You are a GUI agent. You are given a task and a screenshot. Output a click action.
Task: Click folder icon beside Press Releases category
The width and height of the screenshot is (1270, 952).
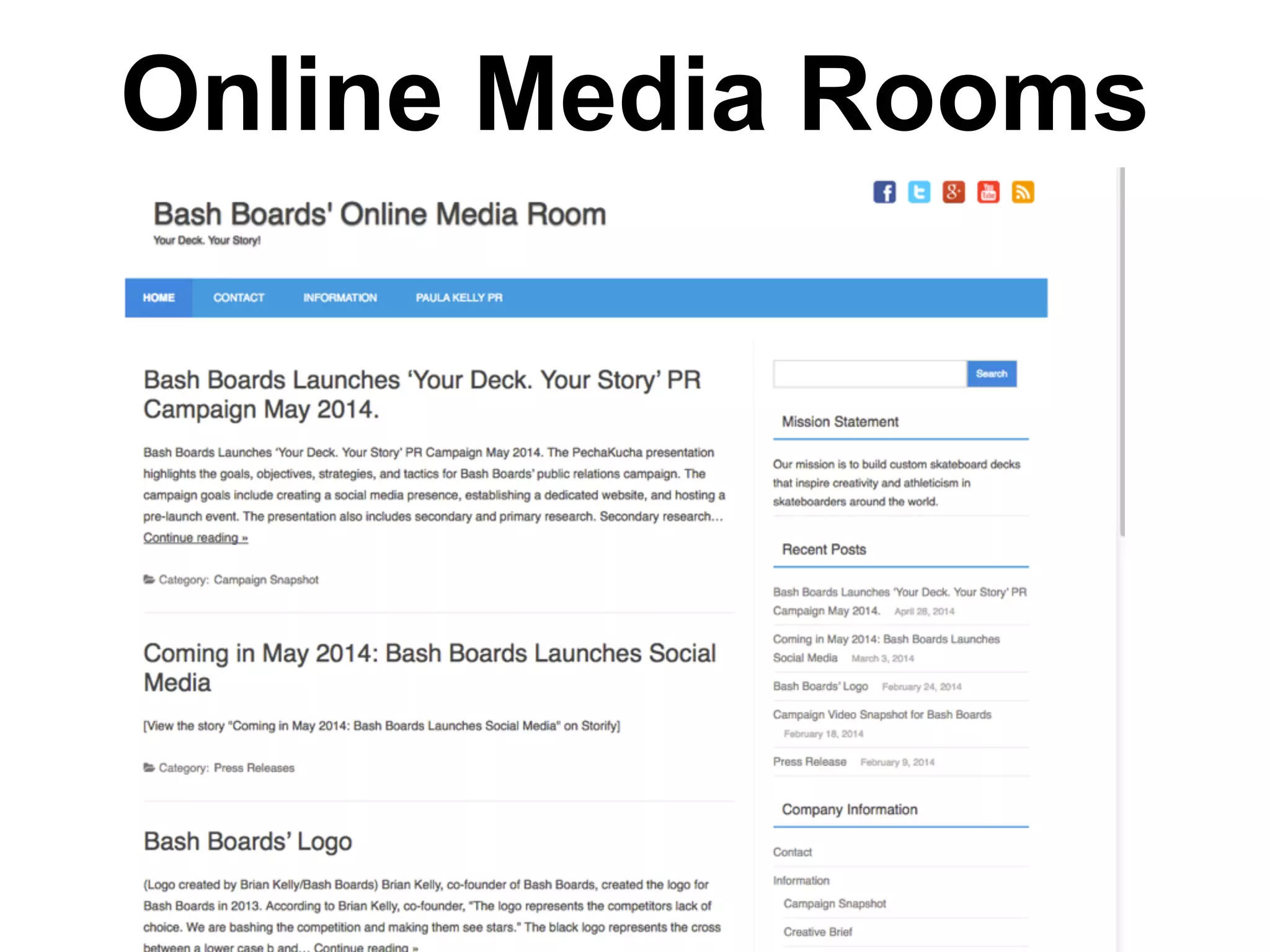[x=149, y=767]
